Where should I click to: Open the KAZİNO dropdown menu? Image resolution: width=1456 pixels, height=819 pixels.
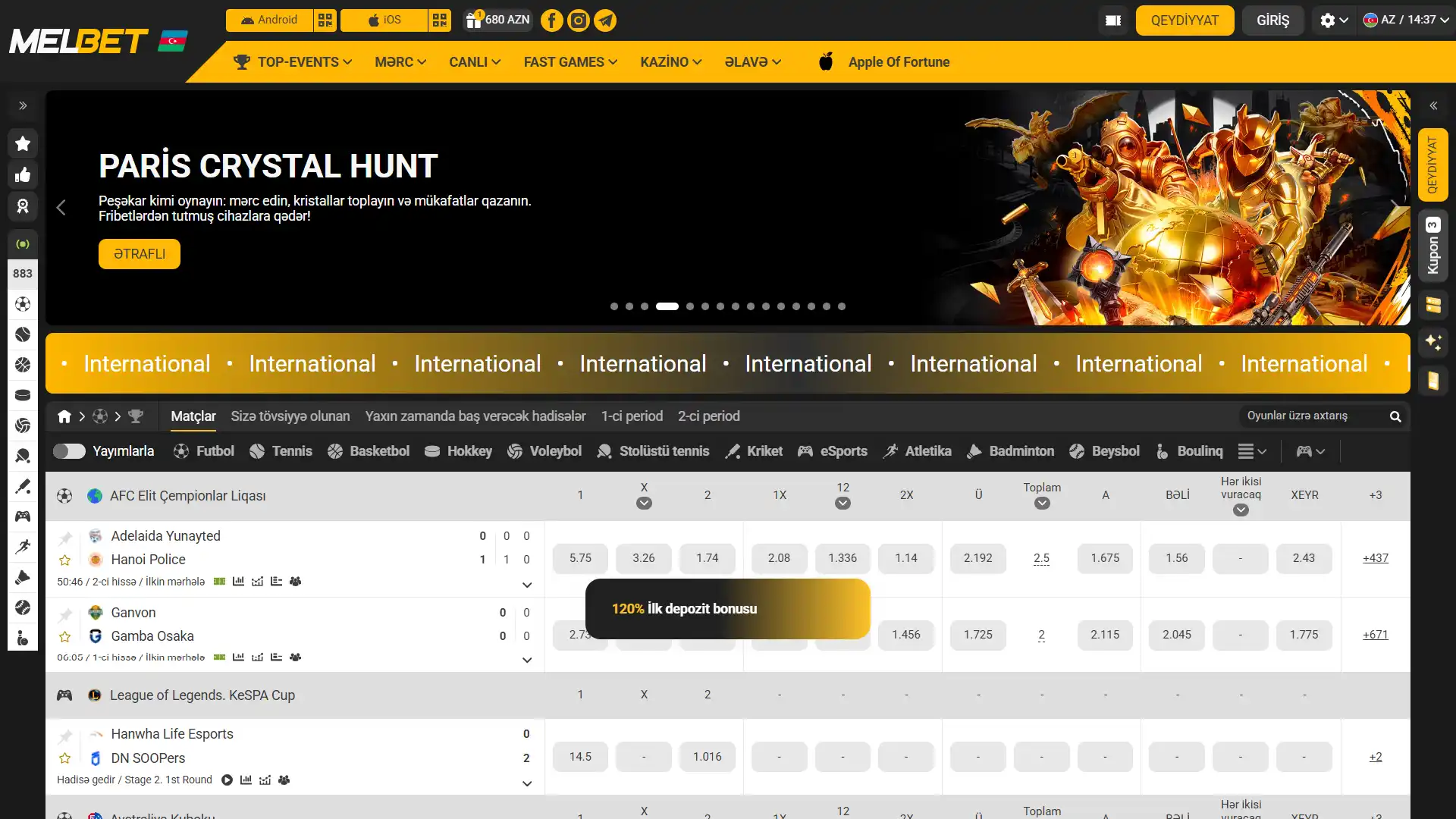pos(671,62)
